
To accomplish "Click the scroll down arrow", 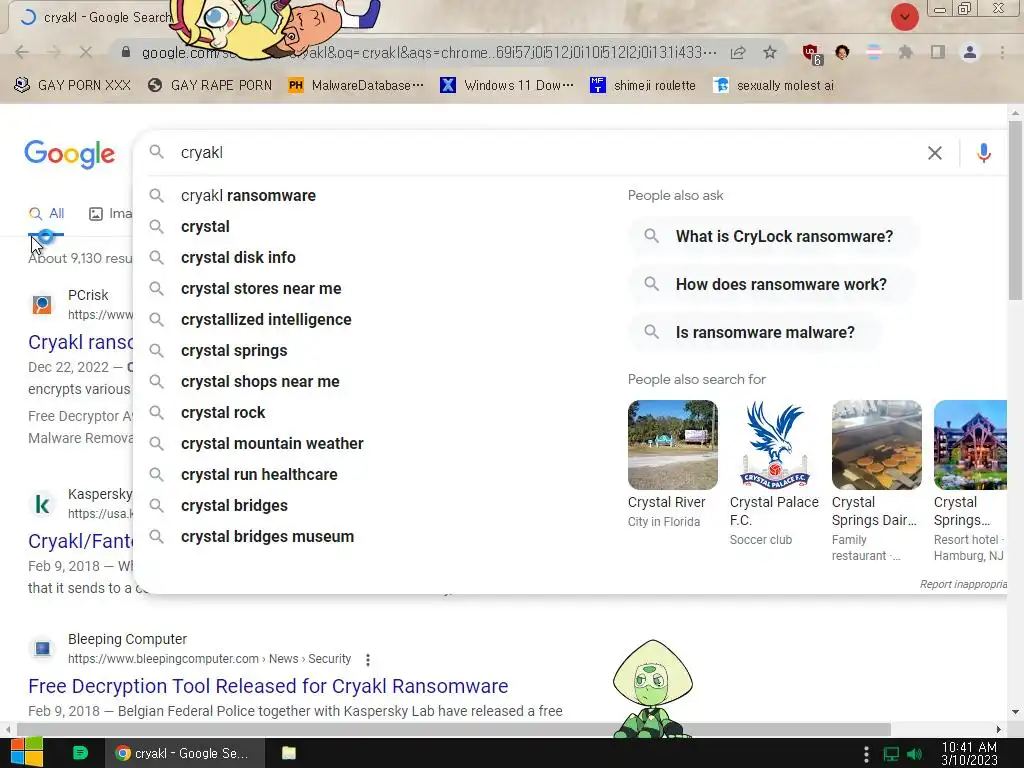I will (x=1015, y=711).
